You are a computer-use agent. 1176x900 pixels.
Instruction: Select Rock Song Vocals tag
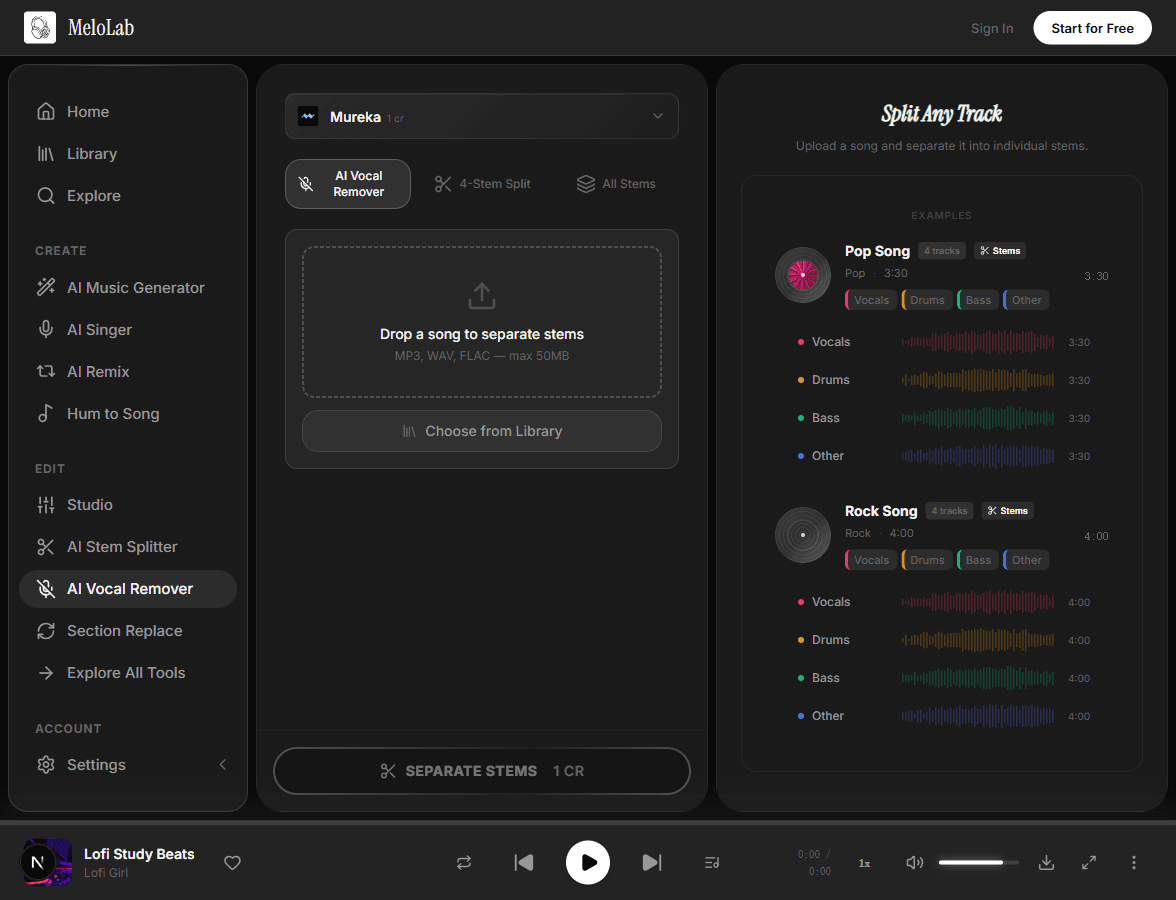coord(871,560)
